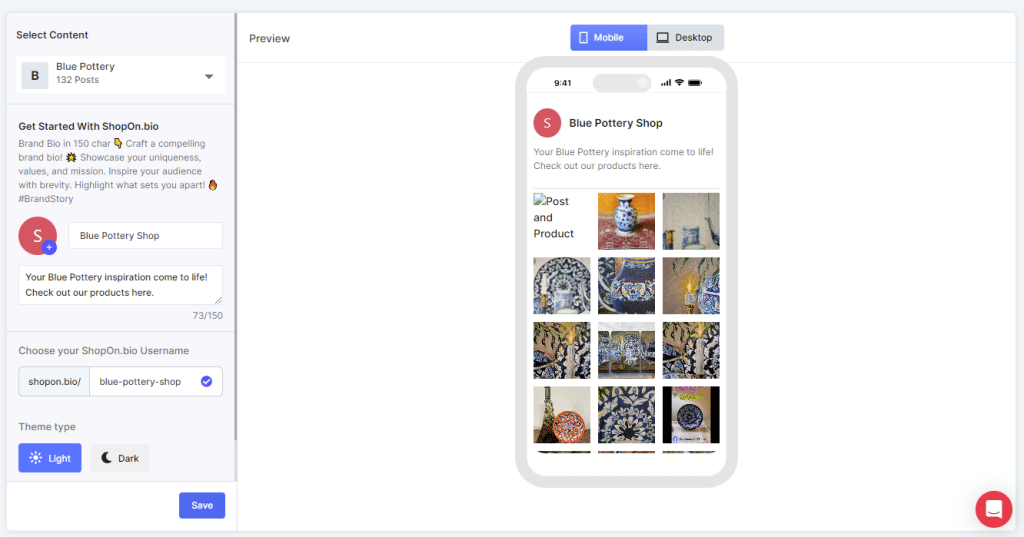This screenshot has height=537, width=1024.
Task: Click the preview profile avatar 'S'
Action: click(547, 123)
